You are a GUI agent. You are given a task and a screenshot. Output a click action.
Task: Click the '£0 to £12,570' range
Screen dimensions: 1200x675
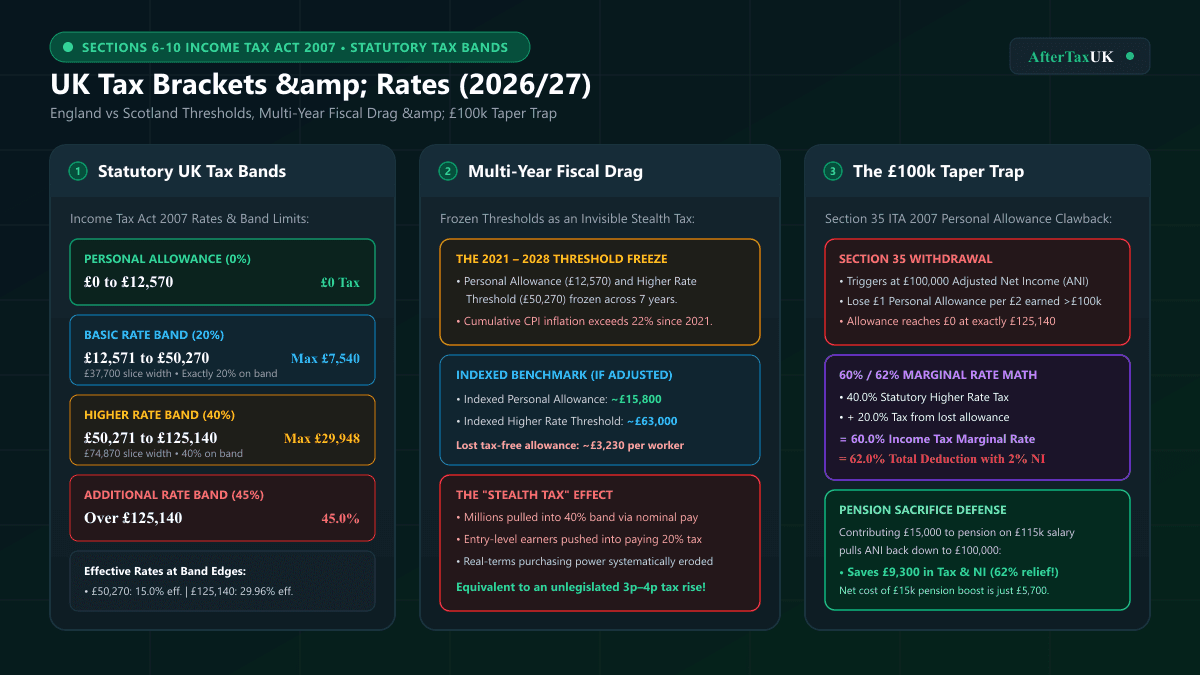[x=129, y=282]
